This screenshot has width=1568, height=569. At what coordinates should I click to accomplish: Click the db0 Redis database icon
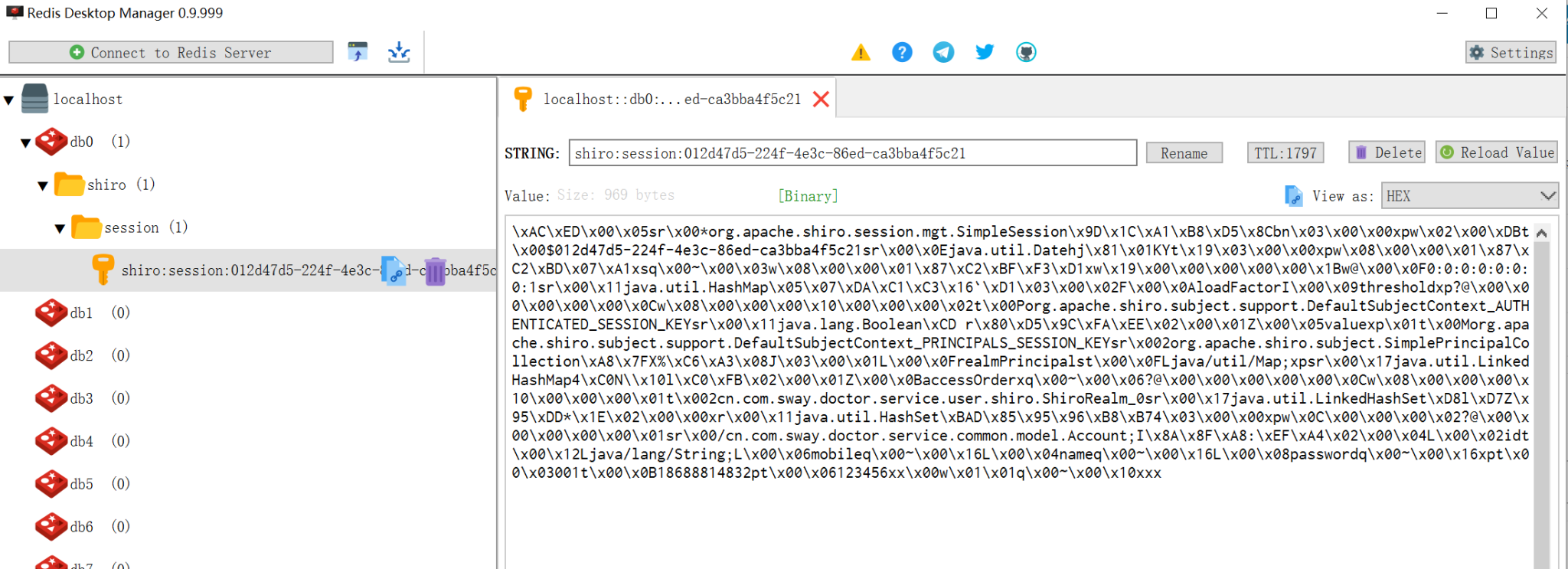[x=51, y=142]
